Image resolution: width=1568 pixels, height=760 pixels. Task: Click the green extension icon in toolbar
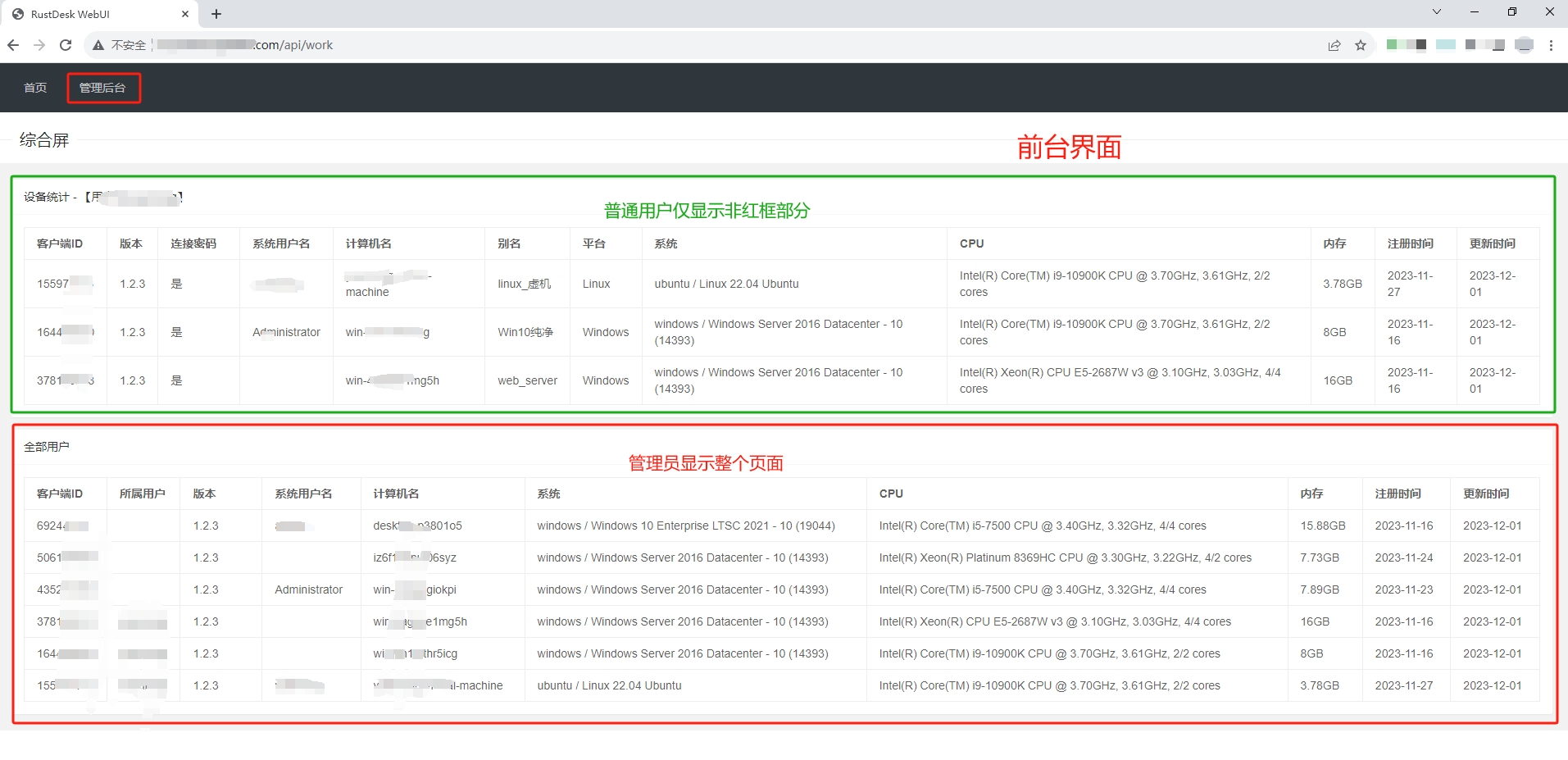click(x=1392, y=44)
